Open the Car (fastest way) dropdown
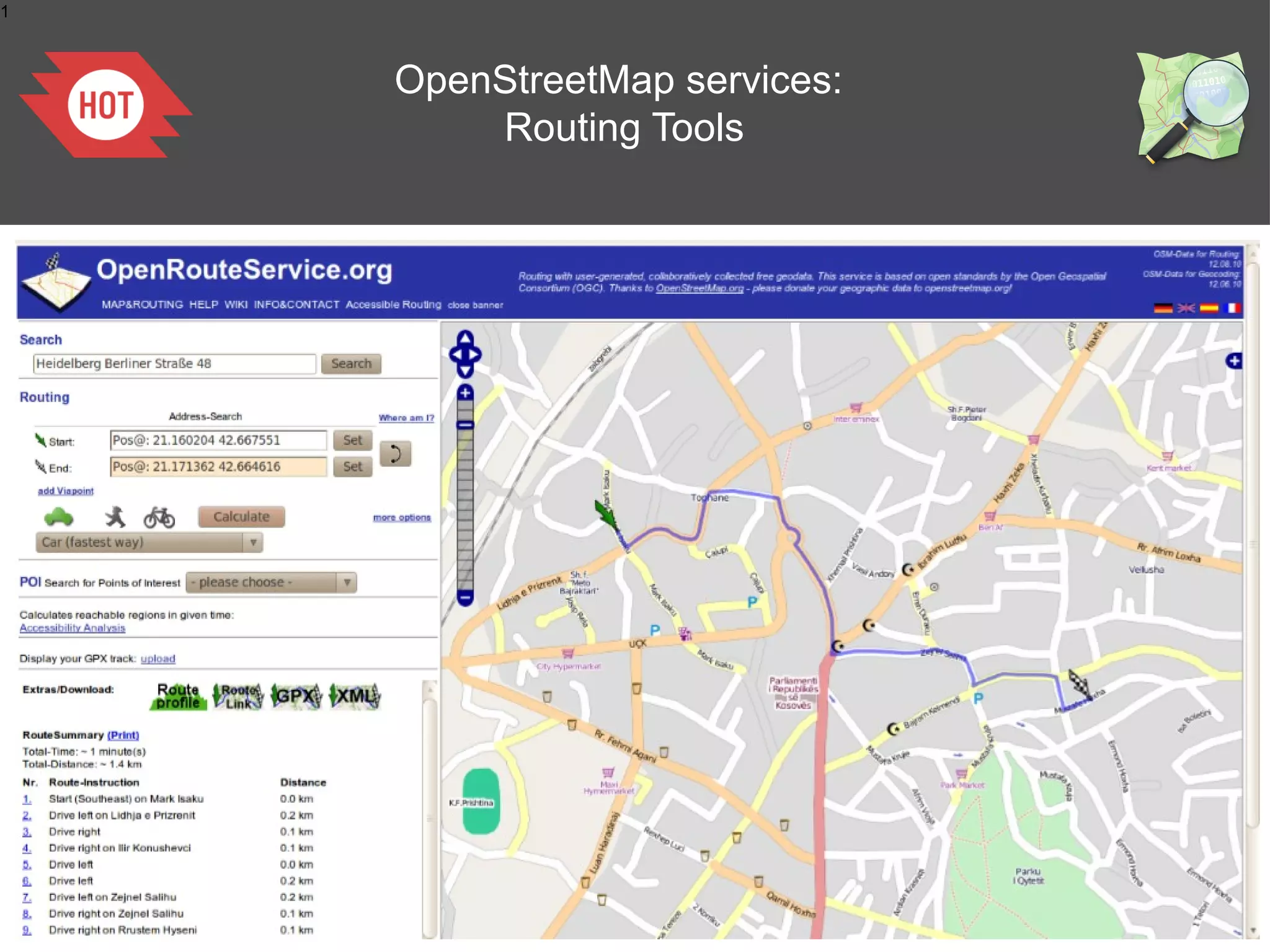Image resolution: width=1270 pixels, height=952 pixels. 149,542
